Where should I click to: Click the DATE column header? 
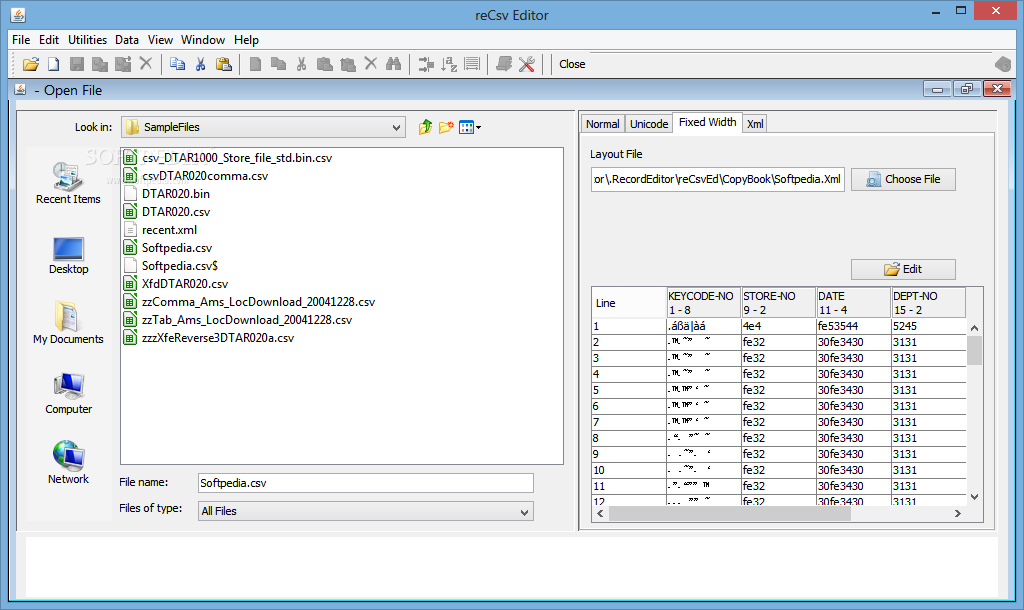coord(854,303)
